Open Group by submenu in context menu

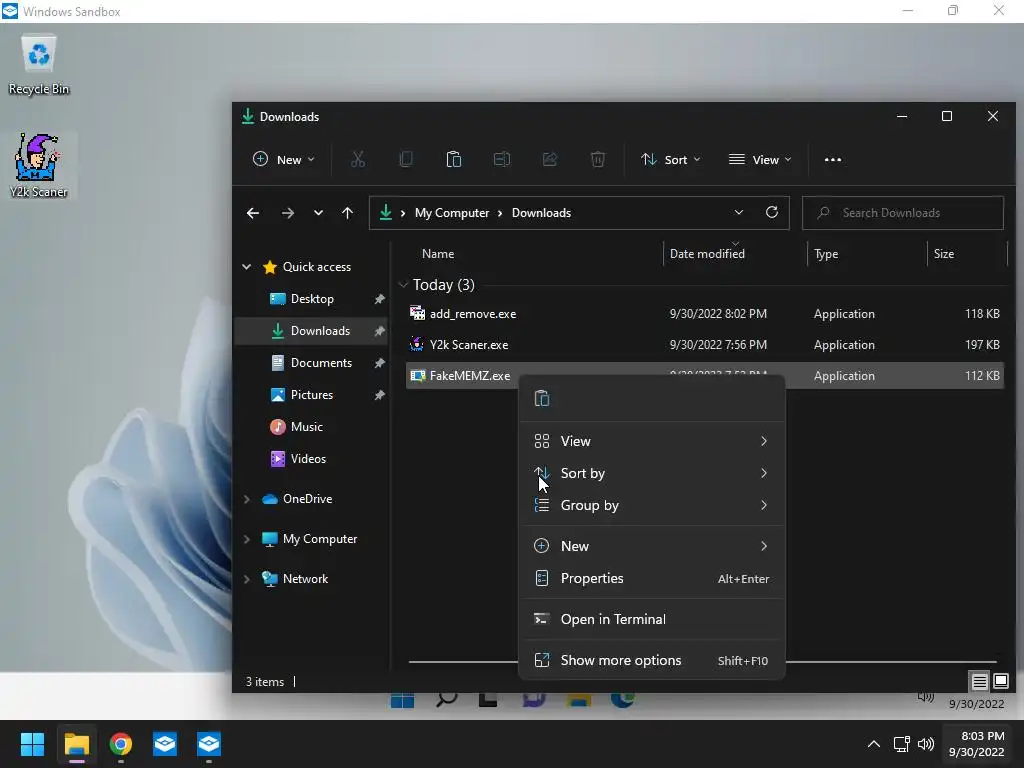click(652, 505)
